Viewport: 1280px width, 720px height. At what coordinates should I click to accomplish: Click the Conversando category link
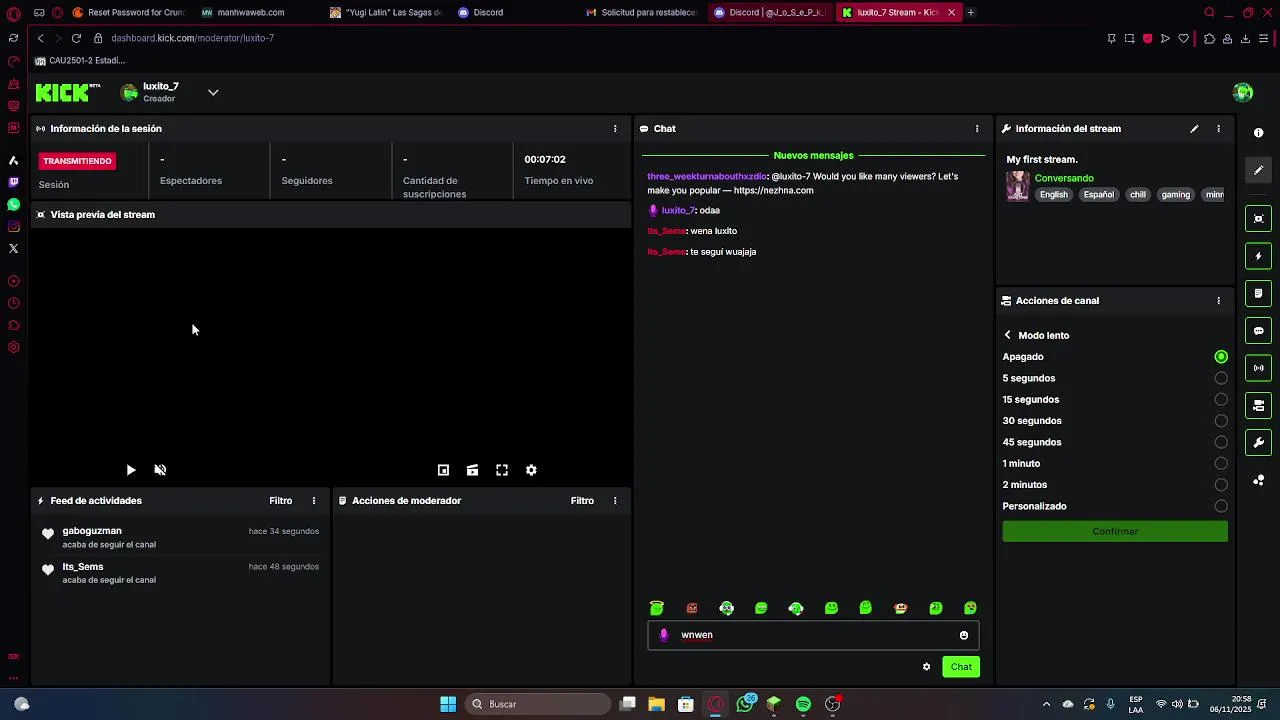point(1064,179)
